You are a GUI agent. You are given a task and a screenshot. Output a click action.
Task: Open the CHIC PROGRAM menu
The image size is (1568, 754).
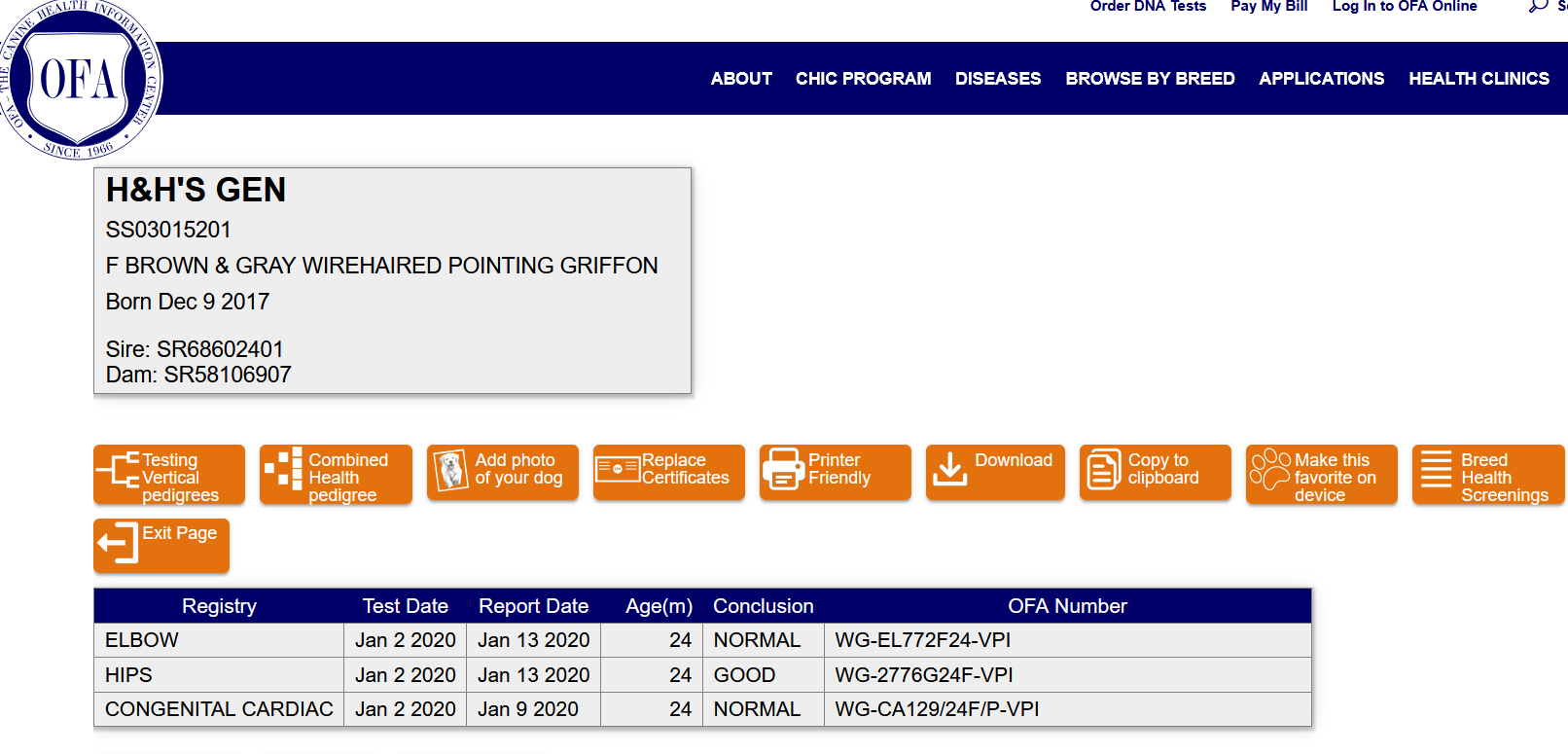pyautogui.click(x=863, y=79)
